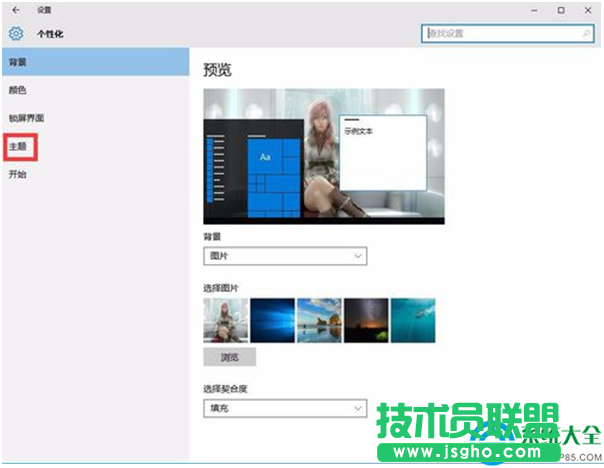Go to 锁屏界面 in sidebar

pyautogui.click(x=27, y=118)
